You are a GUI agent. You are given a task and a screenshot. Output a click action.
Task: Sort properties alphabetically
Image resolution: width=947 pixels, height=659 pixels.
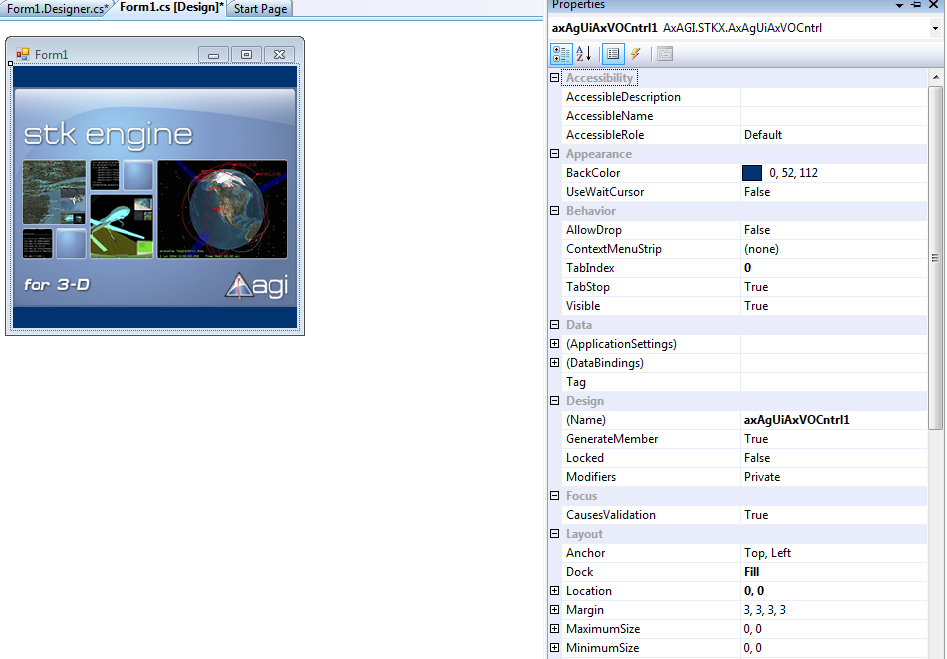584,54
